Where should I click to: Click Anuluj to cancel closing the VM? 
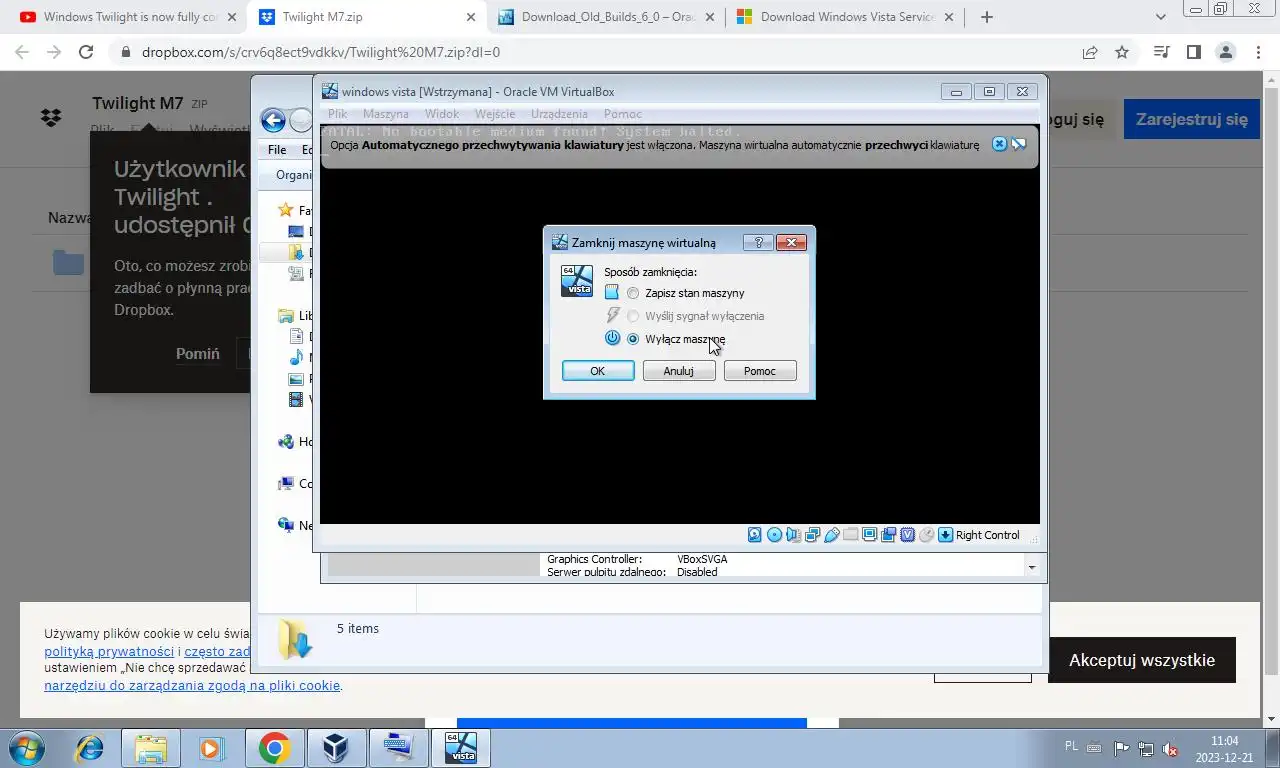tap(679, 371)
